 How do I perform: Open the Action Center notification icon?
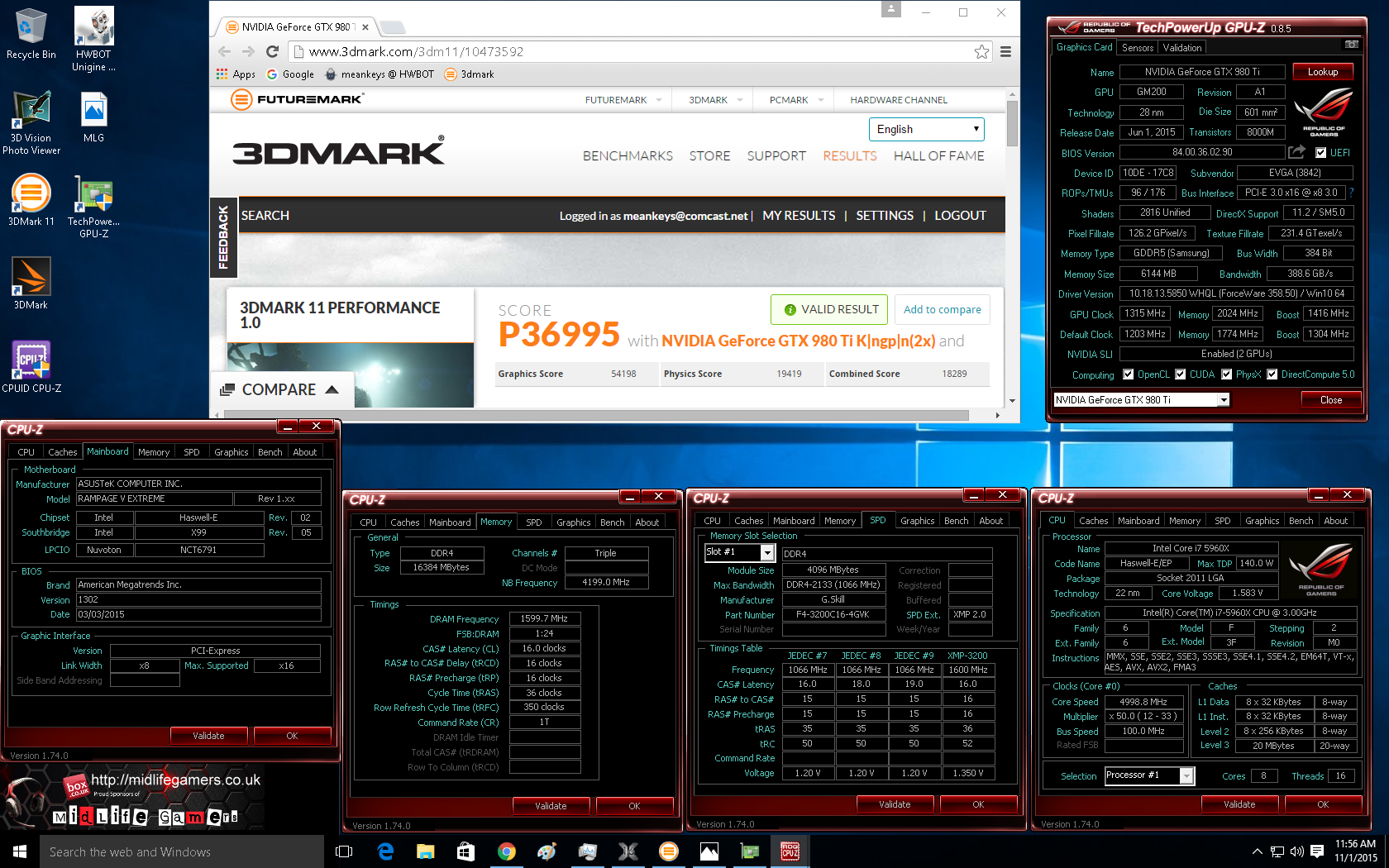pyautogui.click(x=1316, y=851)
